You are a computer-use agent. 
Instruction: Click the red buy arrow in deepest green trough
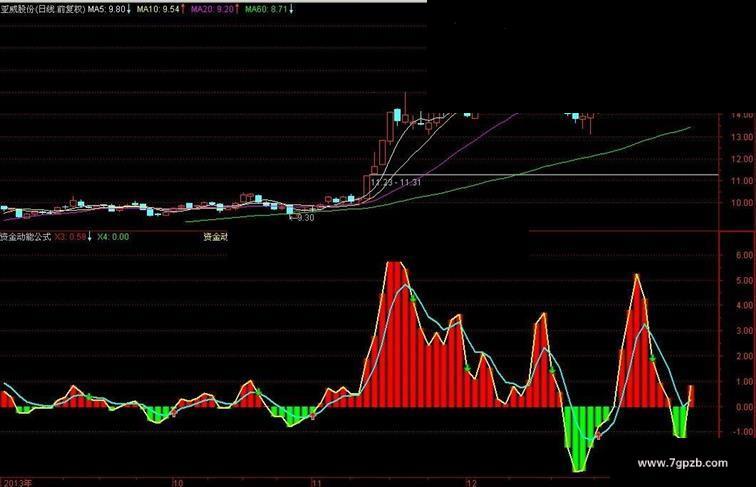pyautogui.click(x=599, y=435)
